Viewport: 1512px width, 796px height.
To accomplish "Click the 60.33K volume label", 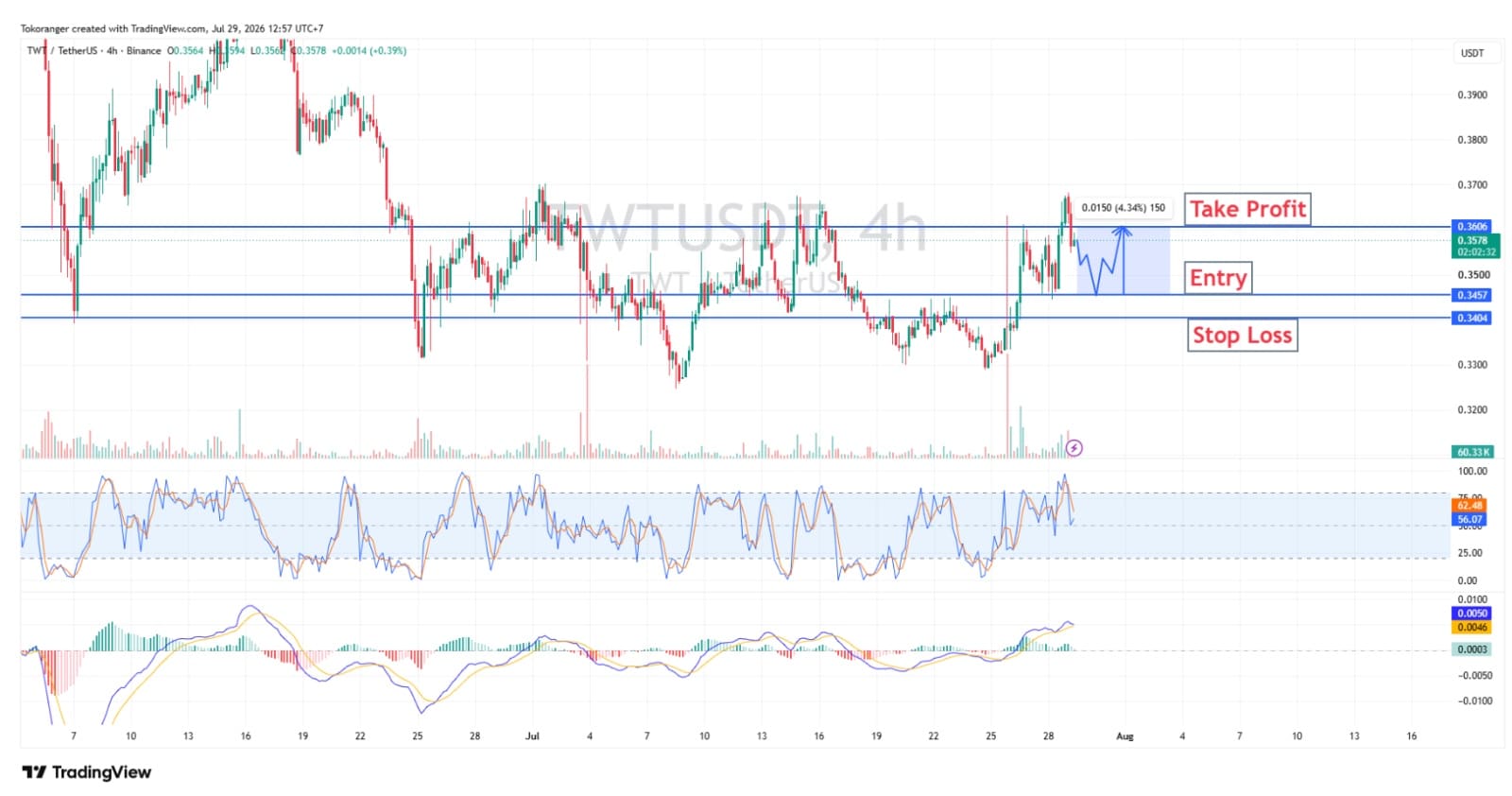I will (x=1471, y=452).
